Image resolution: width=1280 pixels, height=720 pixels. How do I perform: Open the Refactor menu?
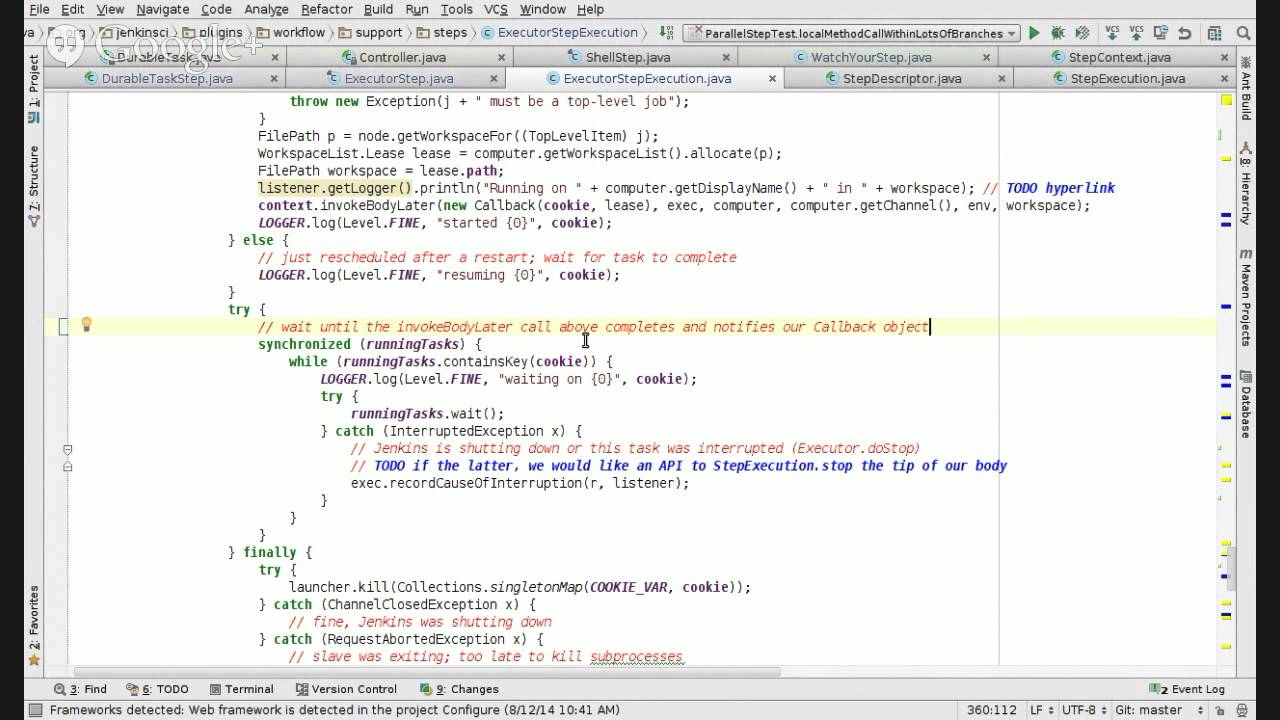coord(327,9)
